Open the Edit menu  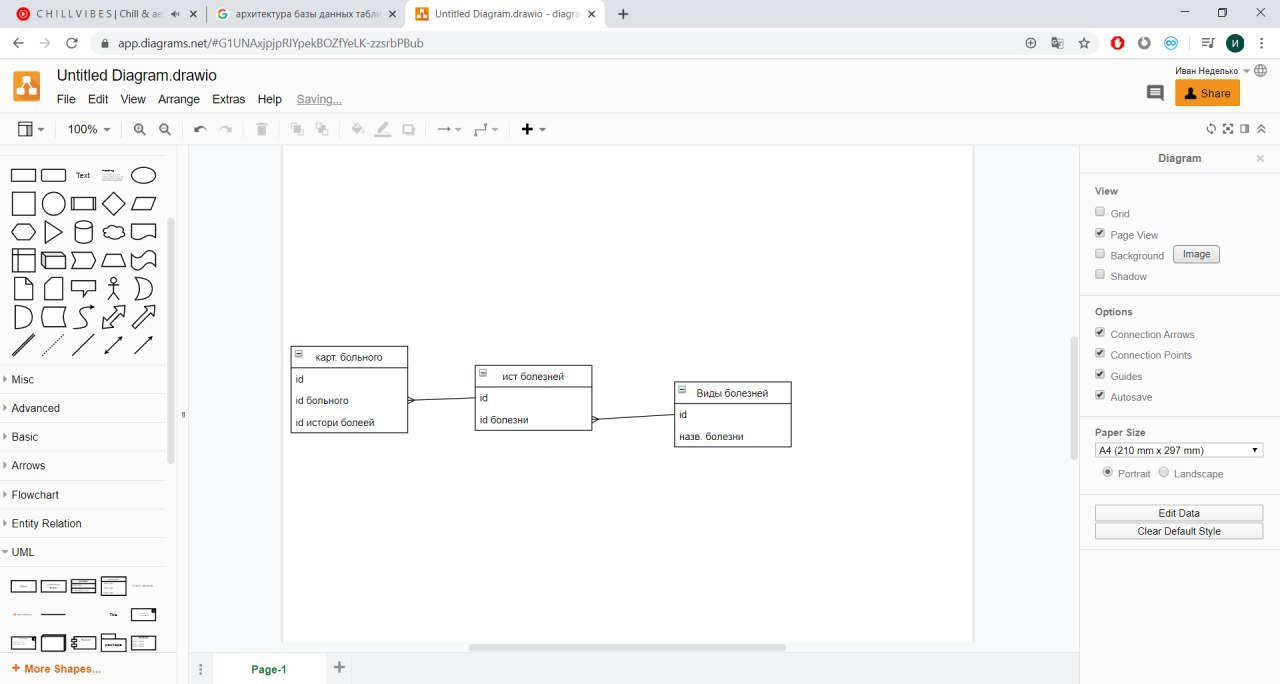(x=98, y=99)
